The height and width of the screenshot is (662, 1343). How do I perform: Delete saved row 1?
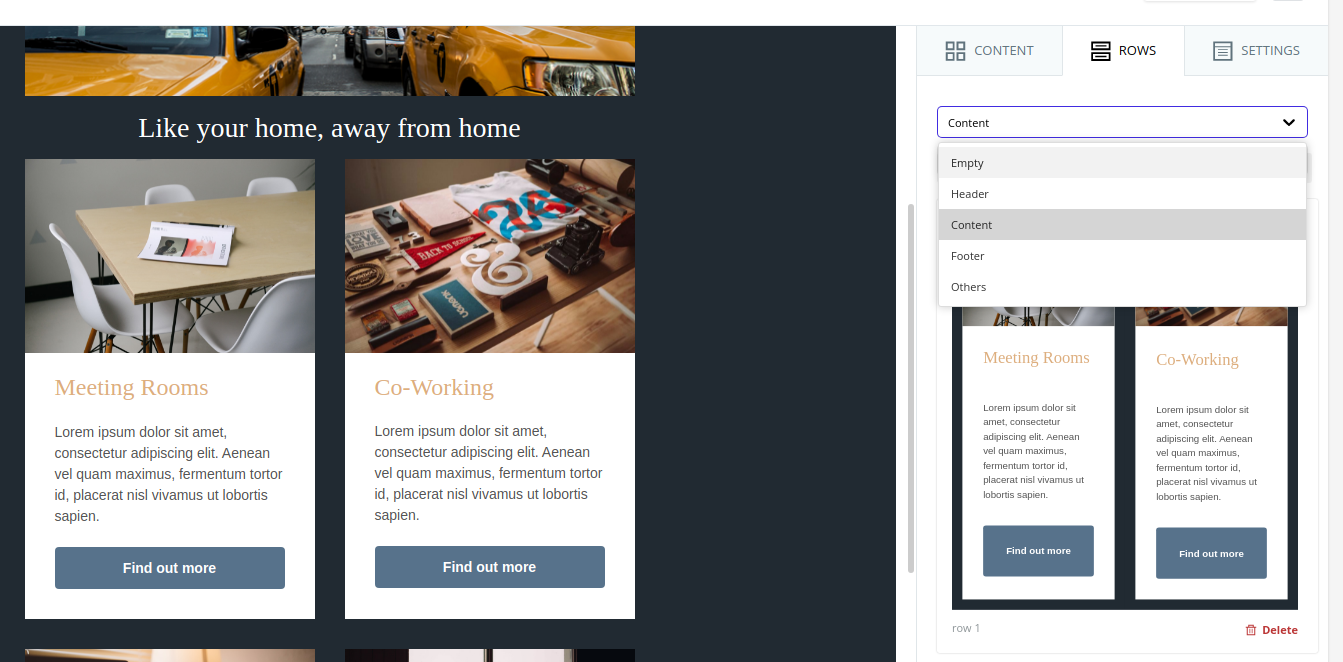(1271, 630)
